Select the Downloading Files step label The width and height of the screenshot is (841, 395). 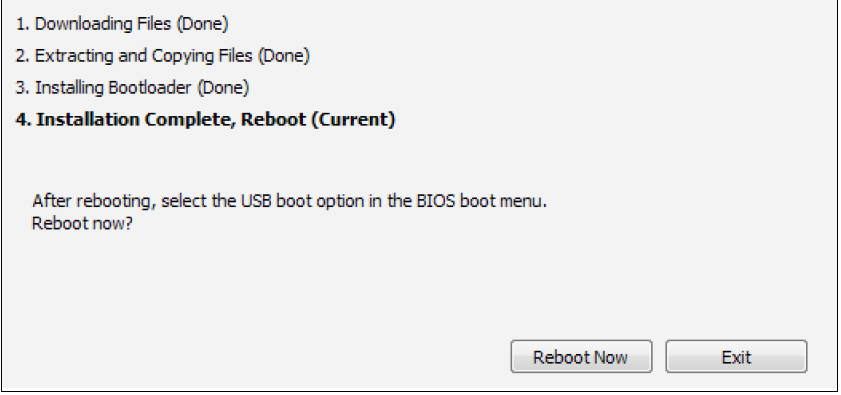[122, 24]
